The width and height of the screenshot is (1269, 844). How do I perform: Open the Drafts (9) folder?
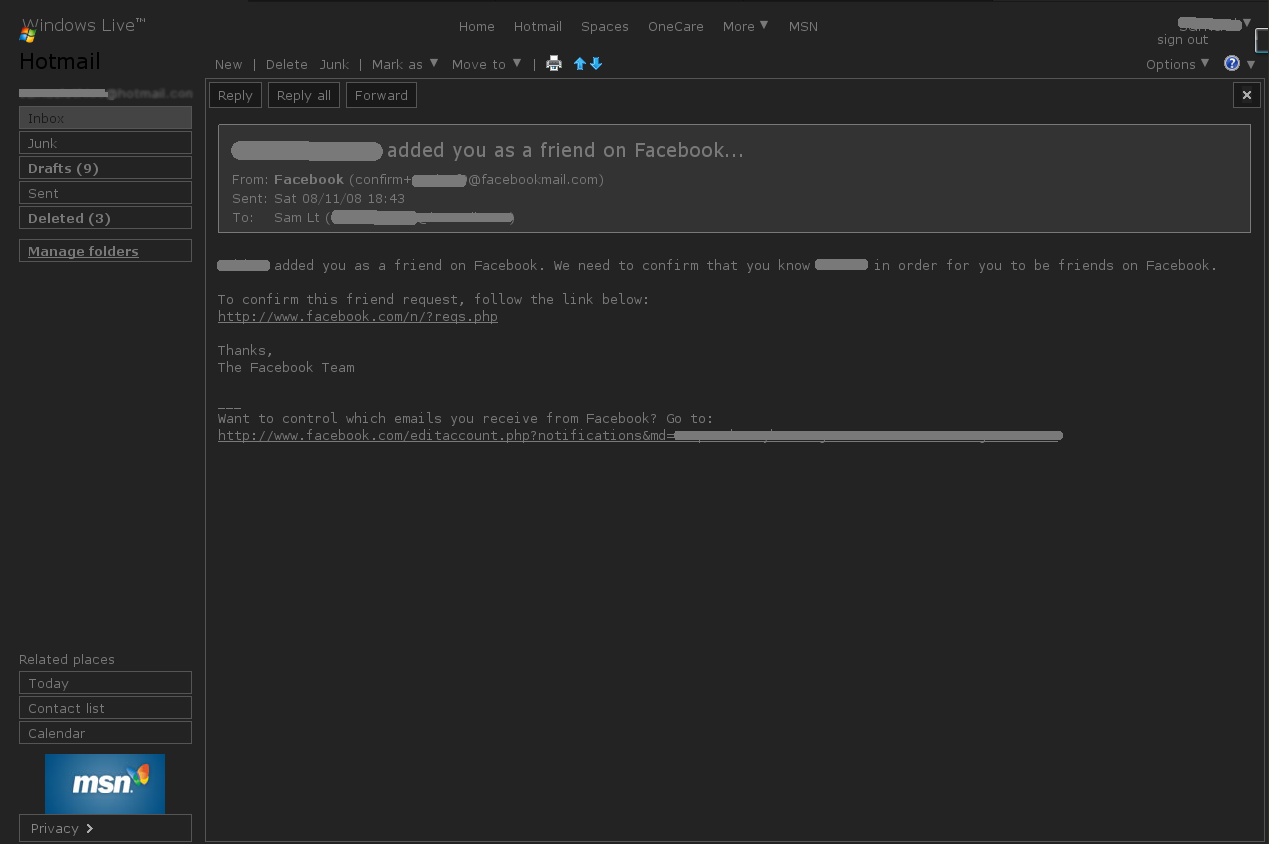click(x=105, y=168)
